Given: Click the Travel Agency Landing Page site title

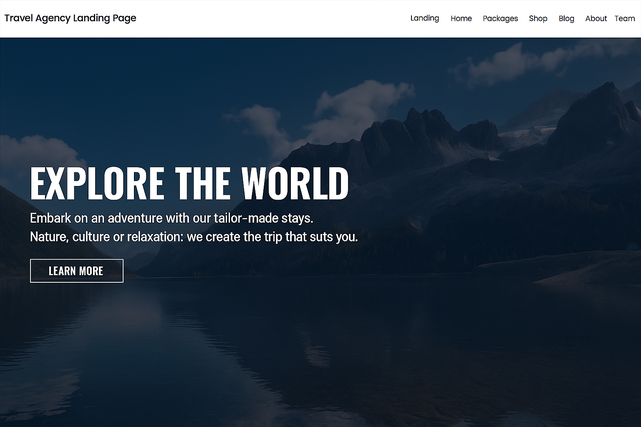Looking at the screenshot, I should click(x=70, y=18).
